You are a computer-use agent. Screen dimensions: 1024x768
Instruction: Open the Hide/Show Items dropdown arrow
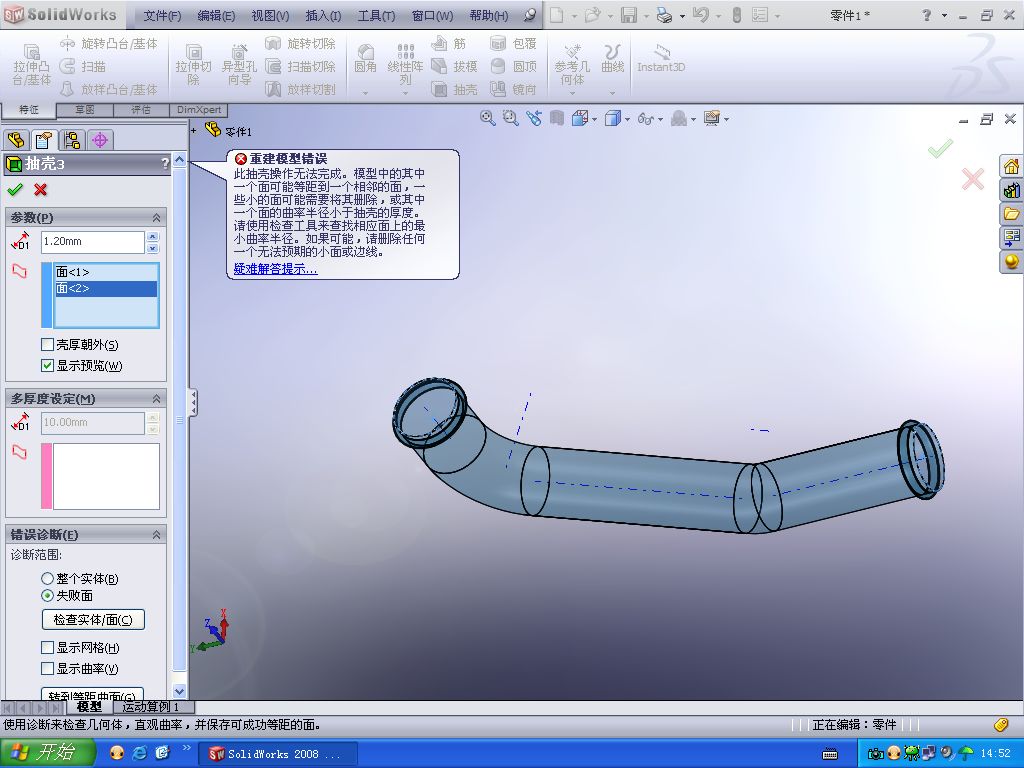pyautogui.click(x=660, y=120)
